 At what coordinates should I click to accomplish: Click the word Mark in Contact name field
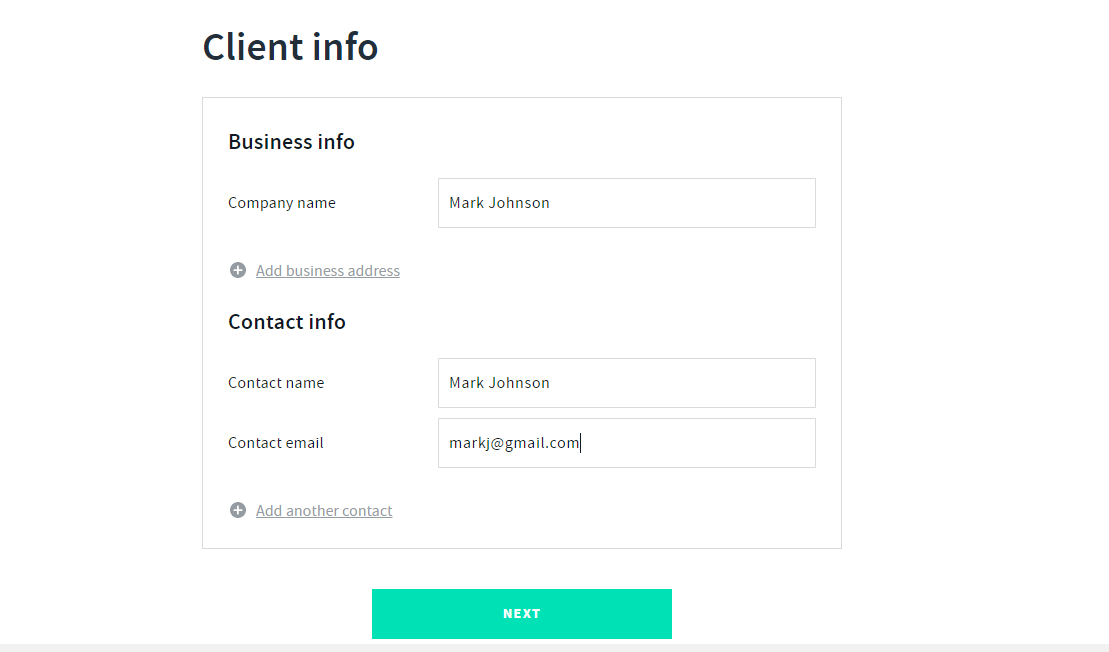coord(467,383)
